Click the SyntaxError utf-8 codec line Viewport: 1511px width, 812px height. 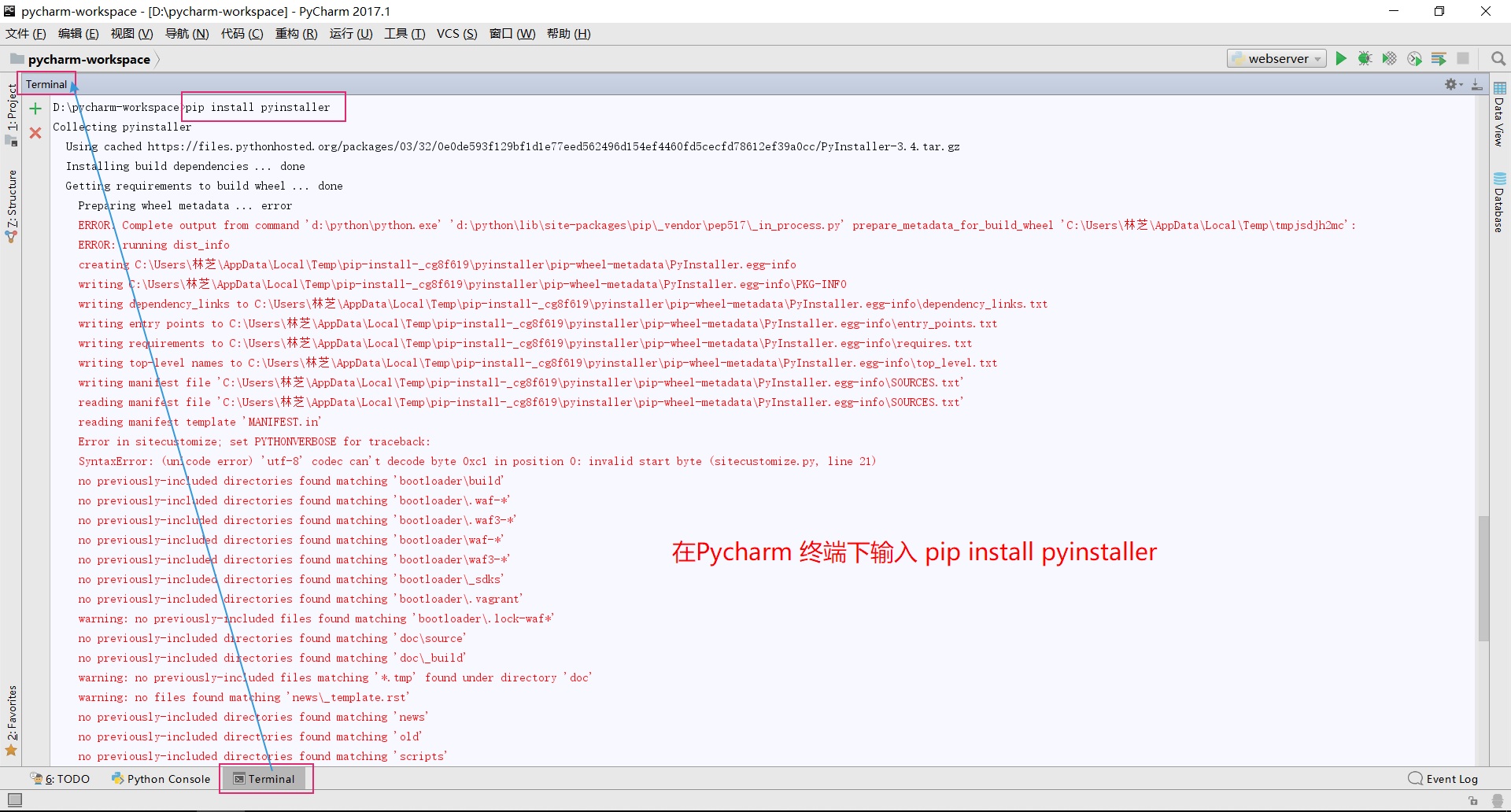[477, 461]
